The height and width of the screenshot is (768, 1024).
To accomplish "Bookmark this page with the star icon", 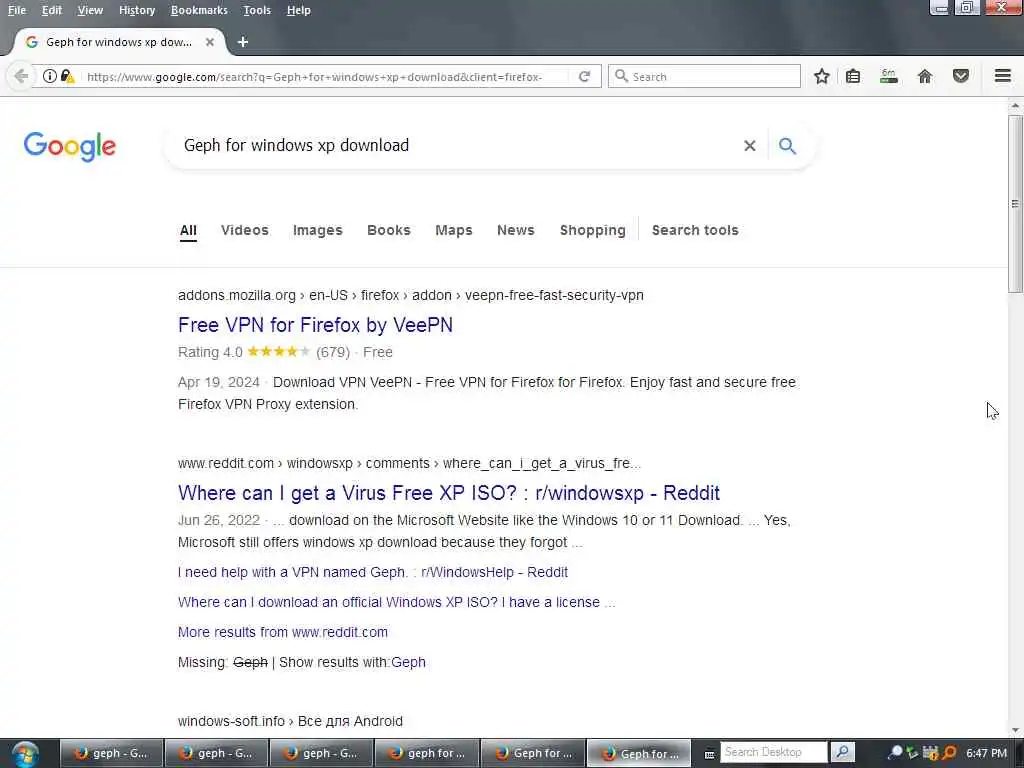I will click(822, 76).
